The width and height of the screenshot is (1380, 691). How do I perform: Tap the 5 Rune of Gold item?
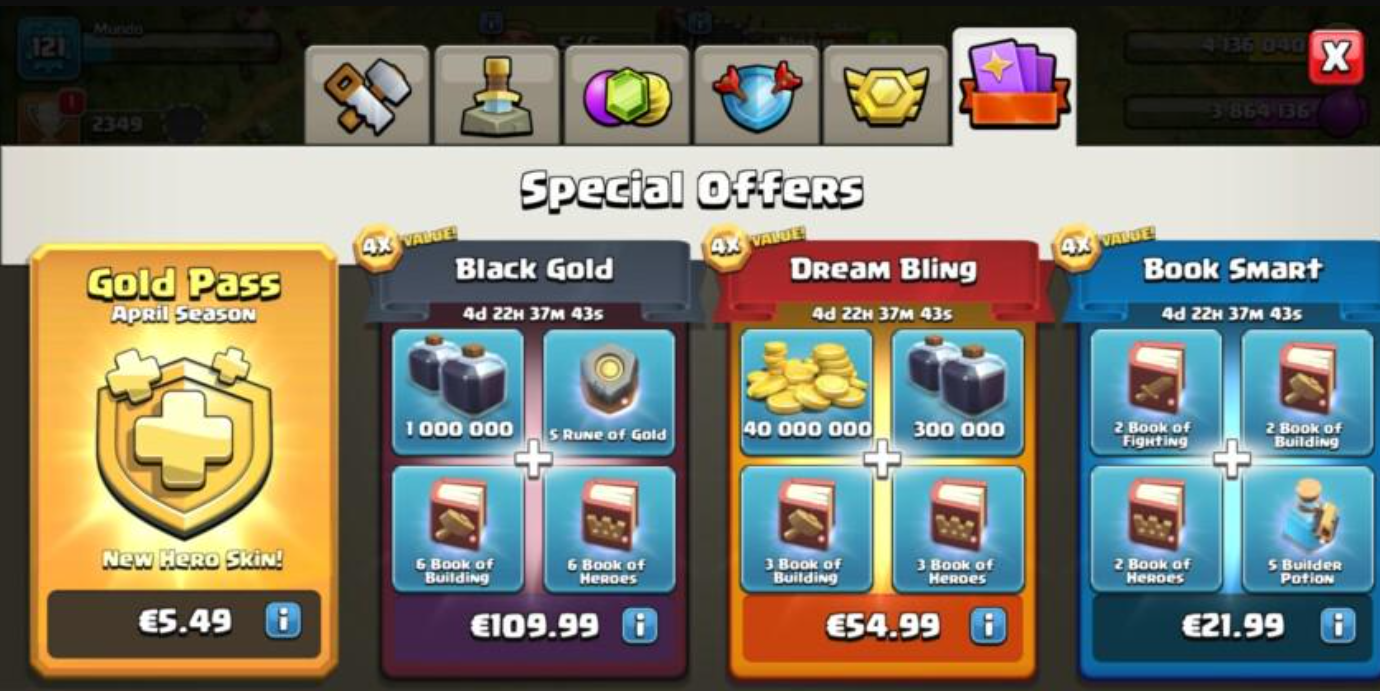click(609, 392)
